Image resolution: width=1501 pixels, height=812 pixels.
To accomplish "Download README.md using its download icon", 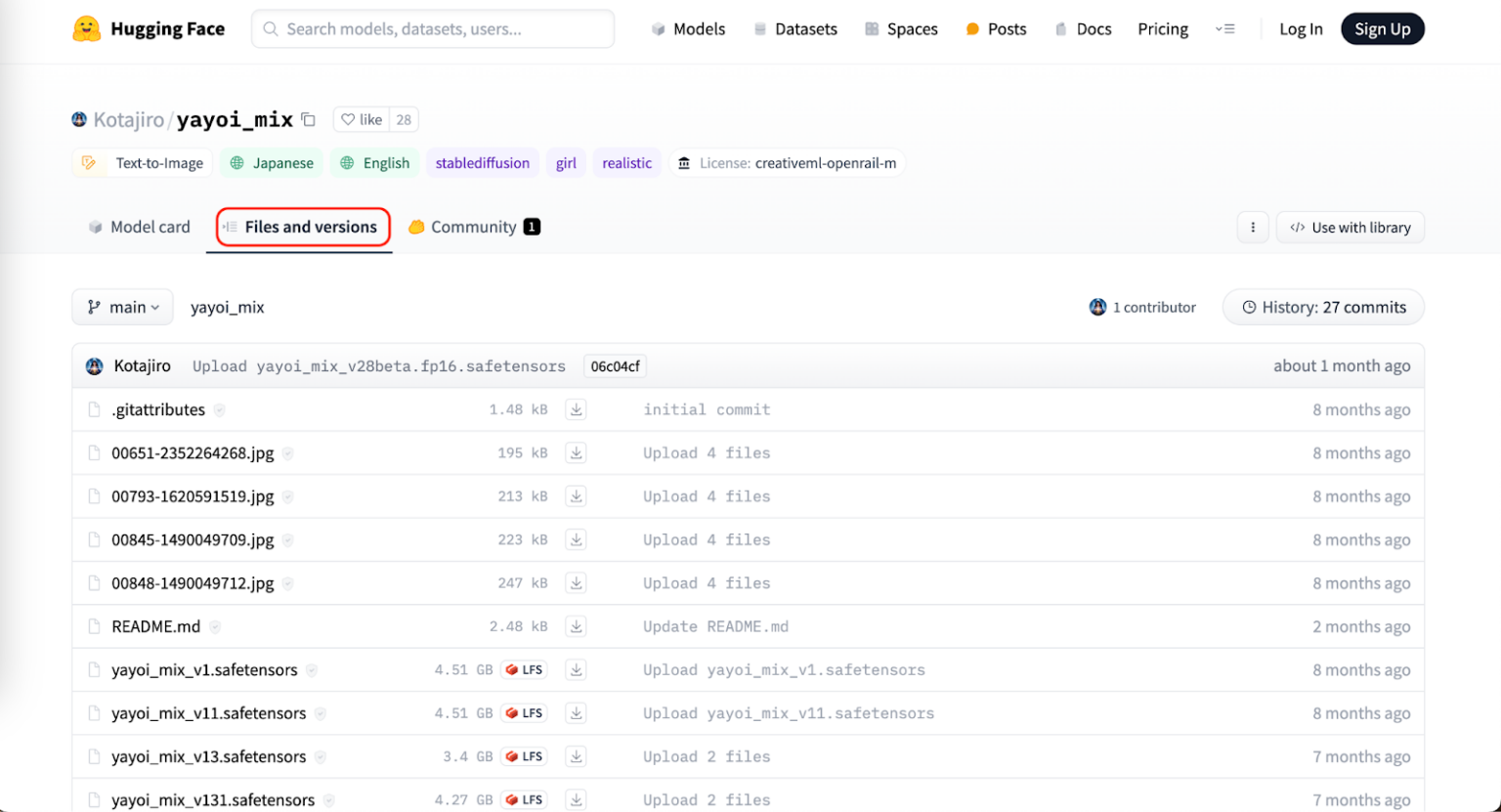I will 576,626.
